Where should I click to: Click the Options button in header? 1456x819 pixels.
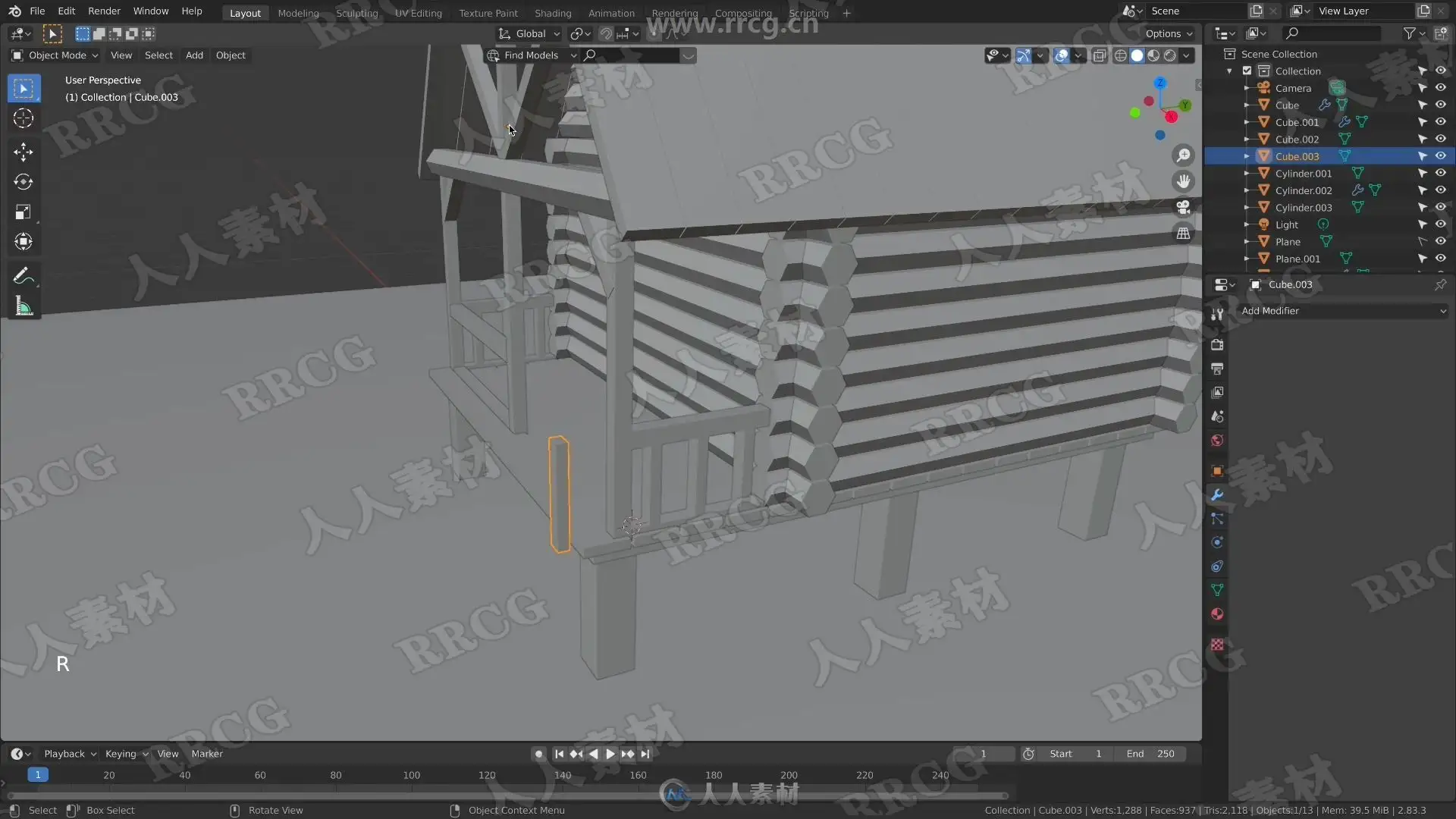click(x=1168, y=33)
